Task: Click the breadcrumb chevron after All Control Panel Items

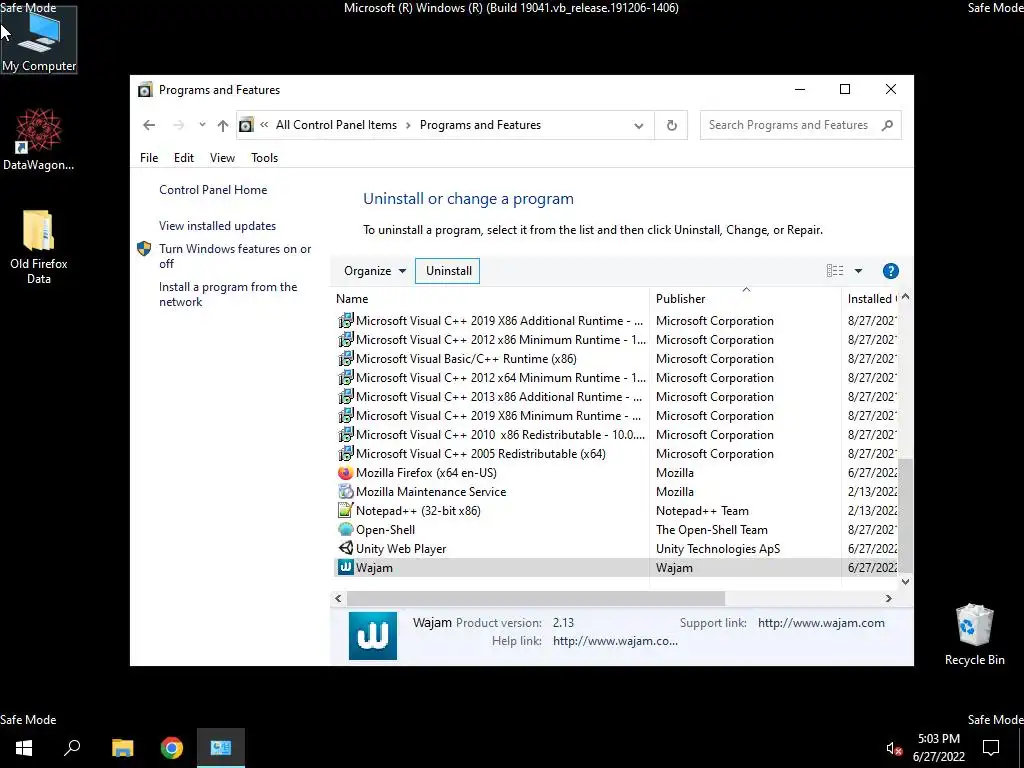Action: pyautogui.click(x=408, y=125)
